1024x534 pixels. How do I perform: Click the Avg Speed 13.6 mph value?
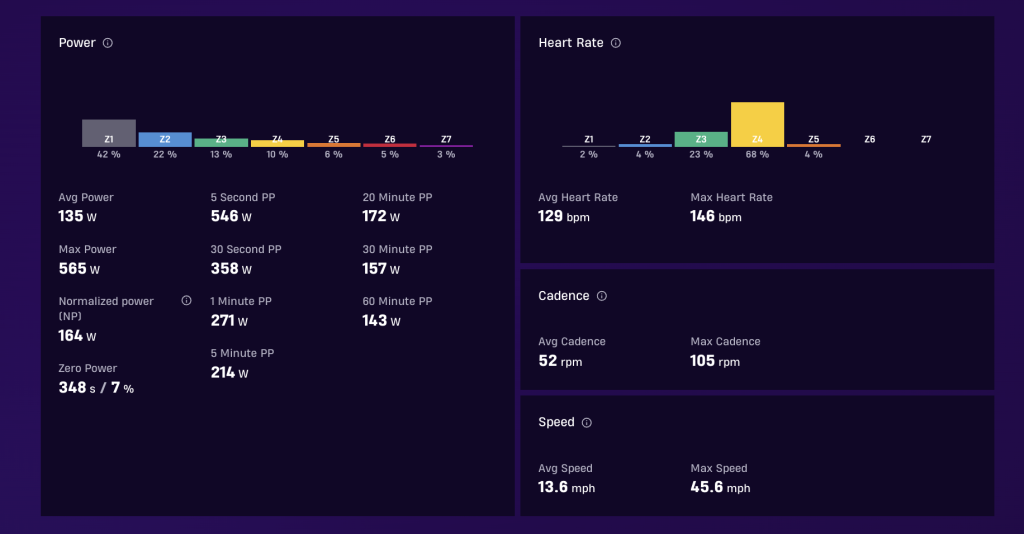pyautogui.click(x=566, y=488)
